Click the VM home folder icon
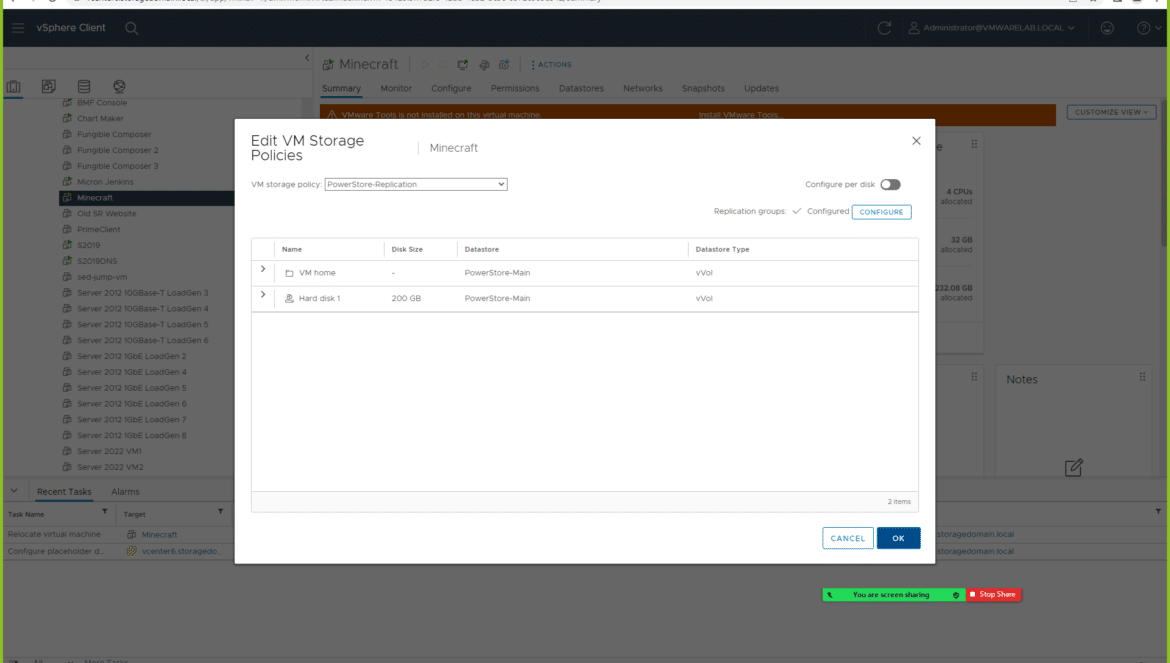 [x=290, y=274]
